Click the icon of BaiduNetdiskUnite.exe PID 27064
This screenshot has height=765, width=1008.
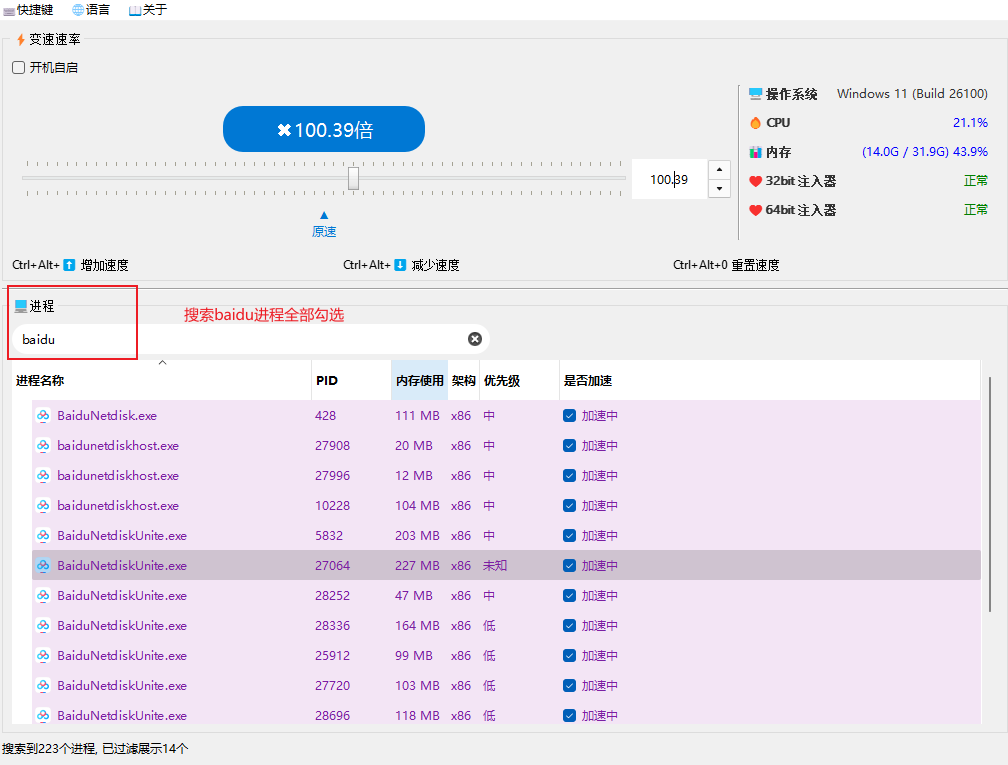coord(43,566)
